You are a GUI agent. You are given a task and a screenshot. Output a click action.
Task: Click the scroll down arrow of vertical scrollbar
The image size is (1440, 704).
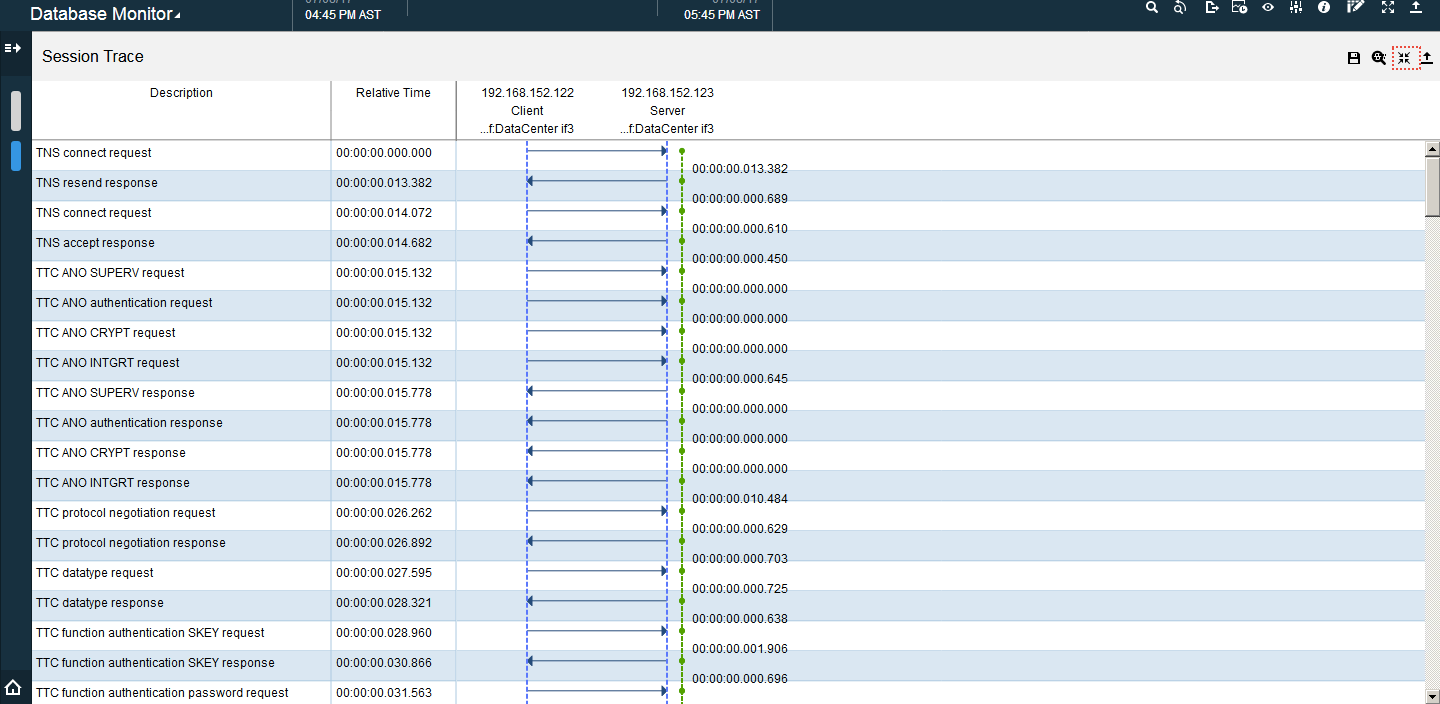tap(1432, 695)
